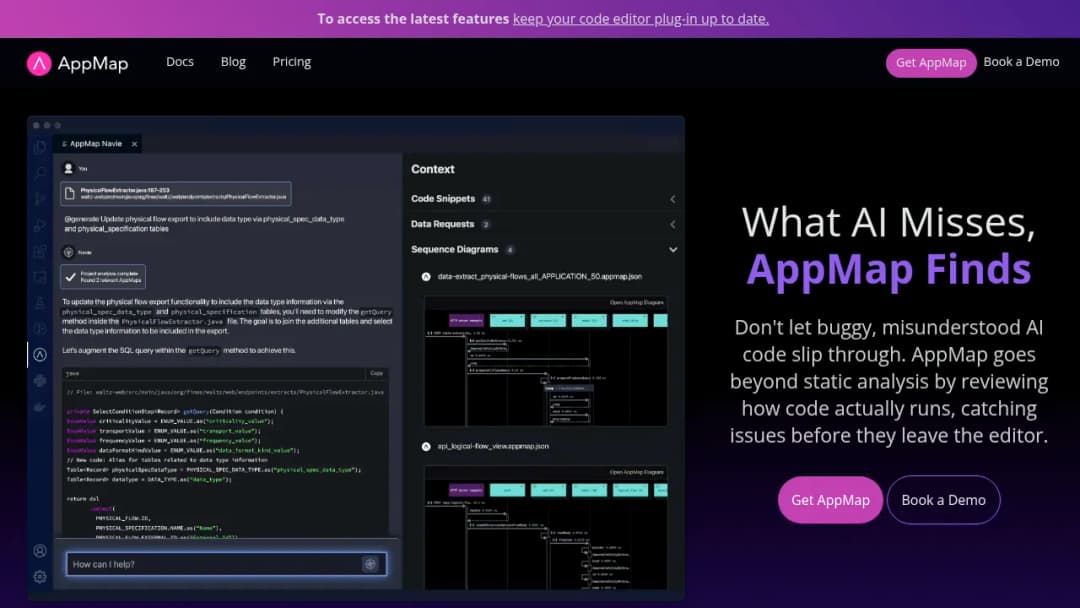Click 'data-extract_physical-flows_all_APPLICATION_50.appmap.json' text

(x=539, y=276)
